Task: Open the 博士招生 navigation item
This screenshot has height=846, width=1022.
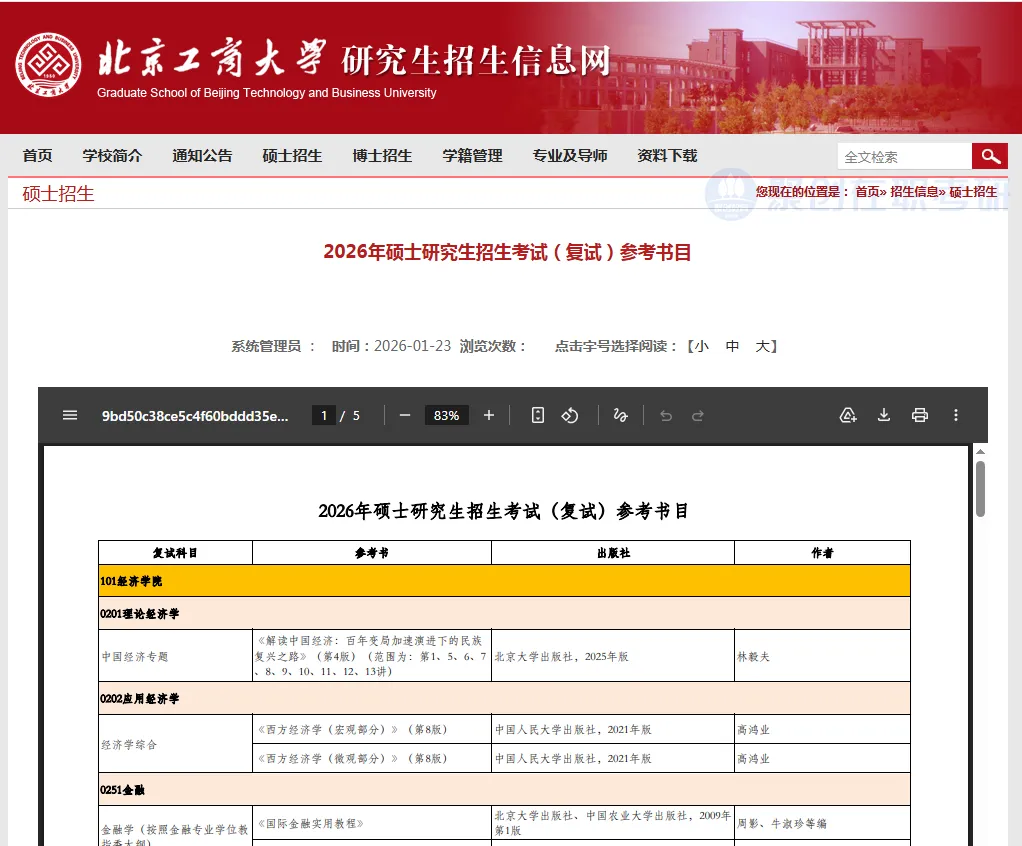Action: (382, 156)
